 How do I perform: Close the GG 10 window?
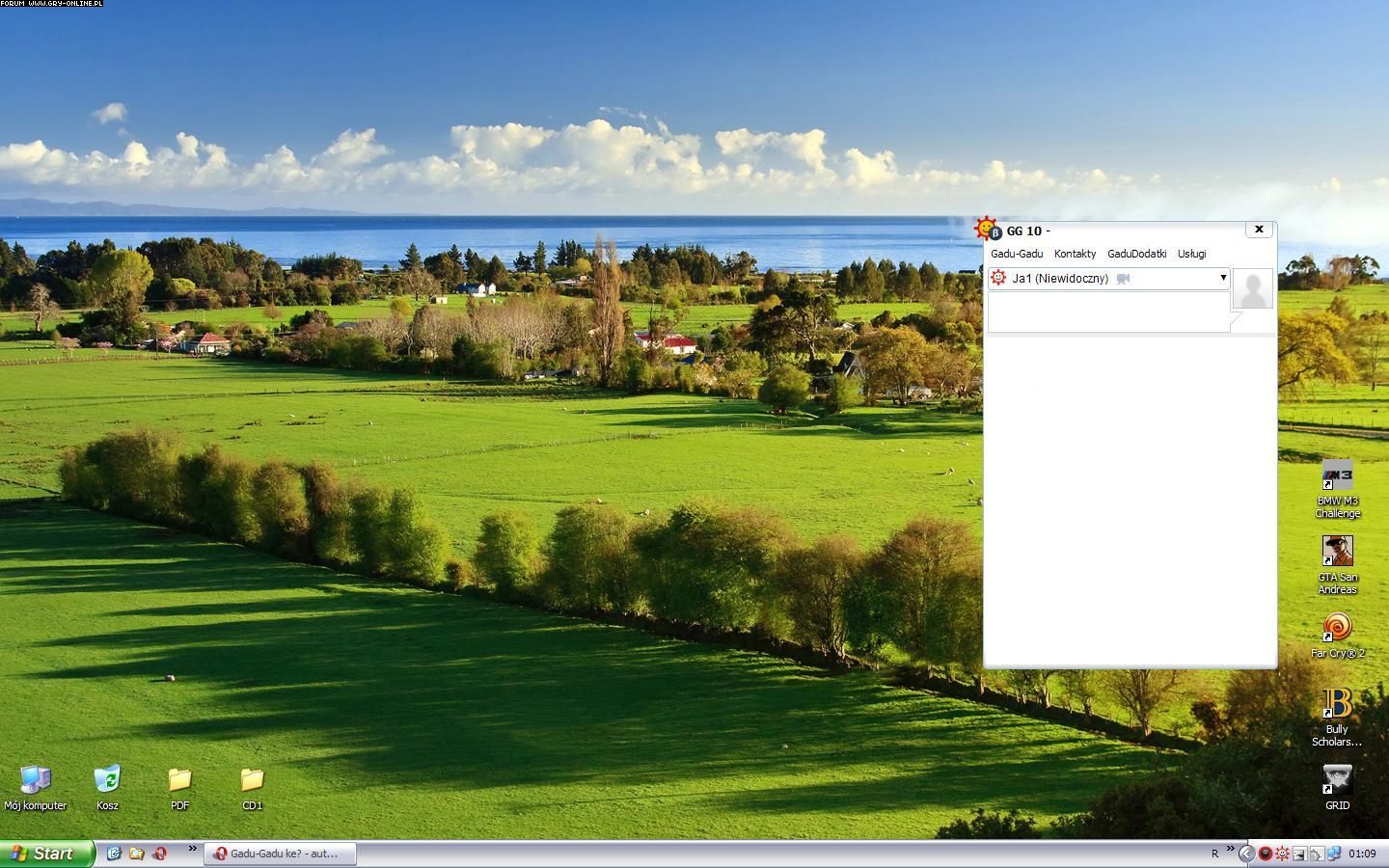click(1259, 230)
